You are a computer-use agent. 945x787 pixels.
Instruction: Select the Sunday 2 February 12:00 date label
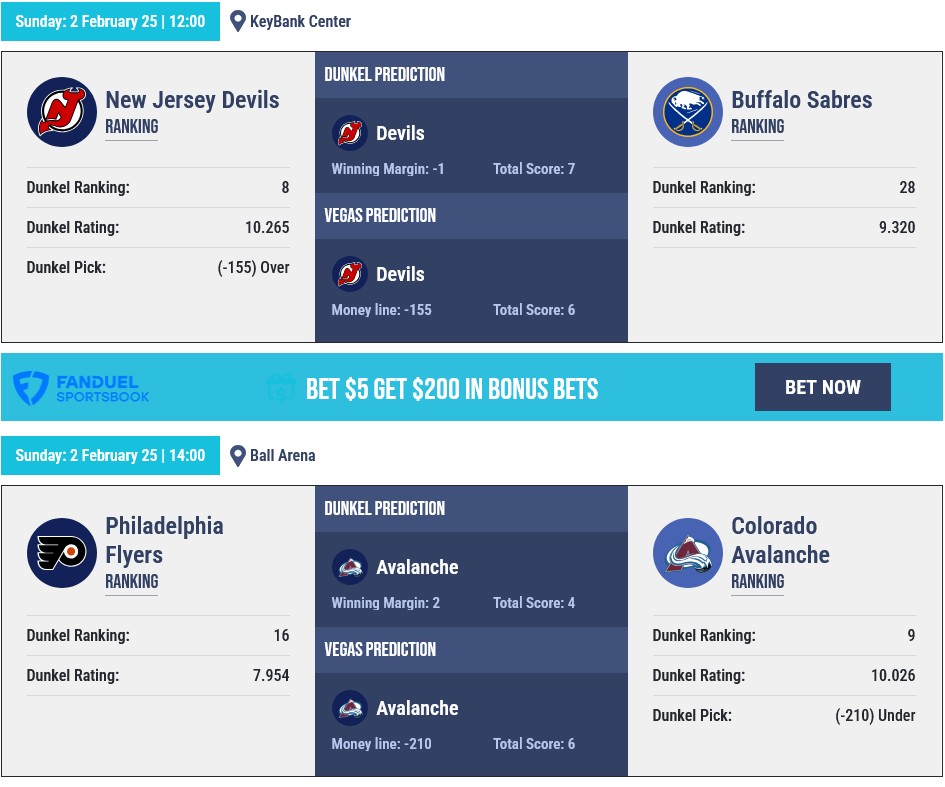110,21
